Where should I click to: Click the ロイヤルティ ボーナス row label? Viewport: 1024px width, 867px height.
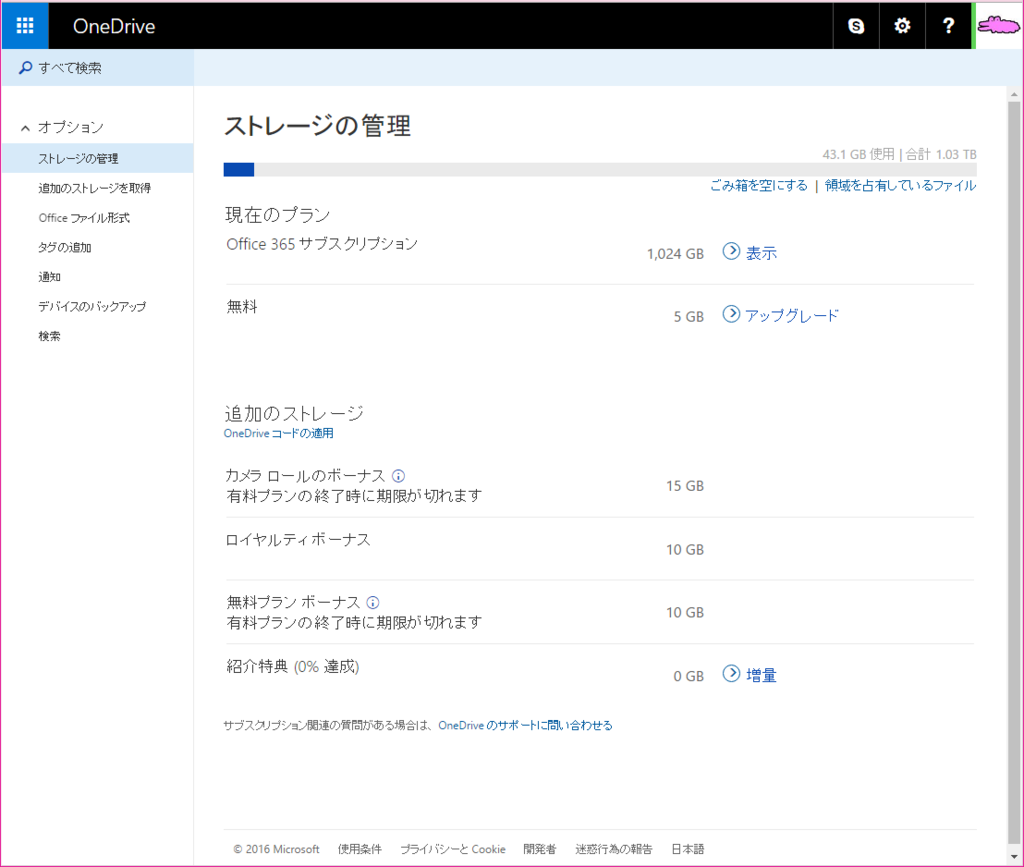point(298,539)
